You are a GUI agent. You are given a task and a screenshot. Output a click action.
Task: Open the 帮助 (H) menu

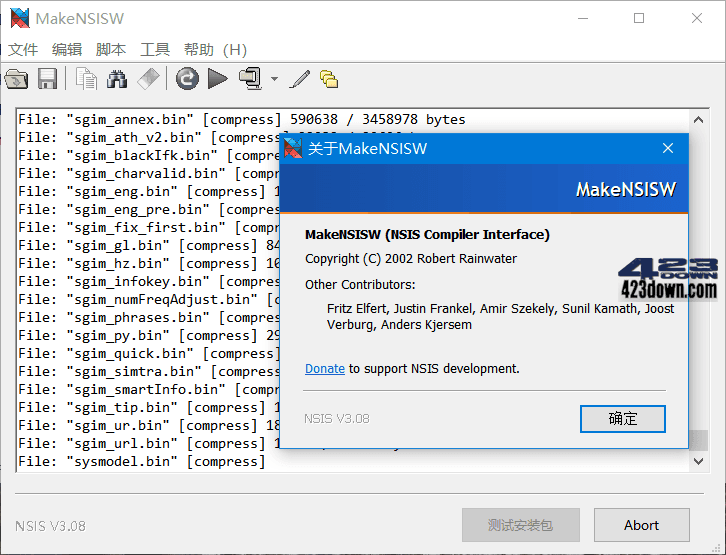[215, 50]
